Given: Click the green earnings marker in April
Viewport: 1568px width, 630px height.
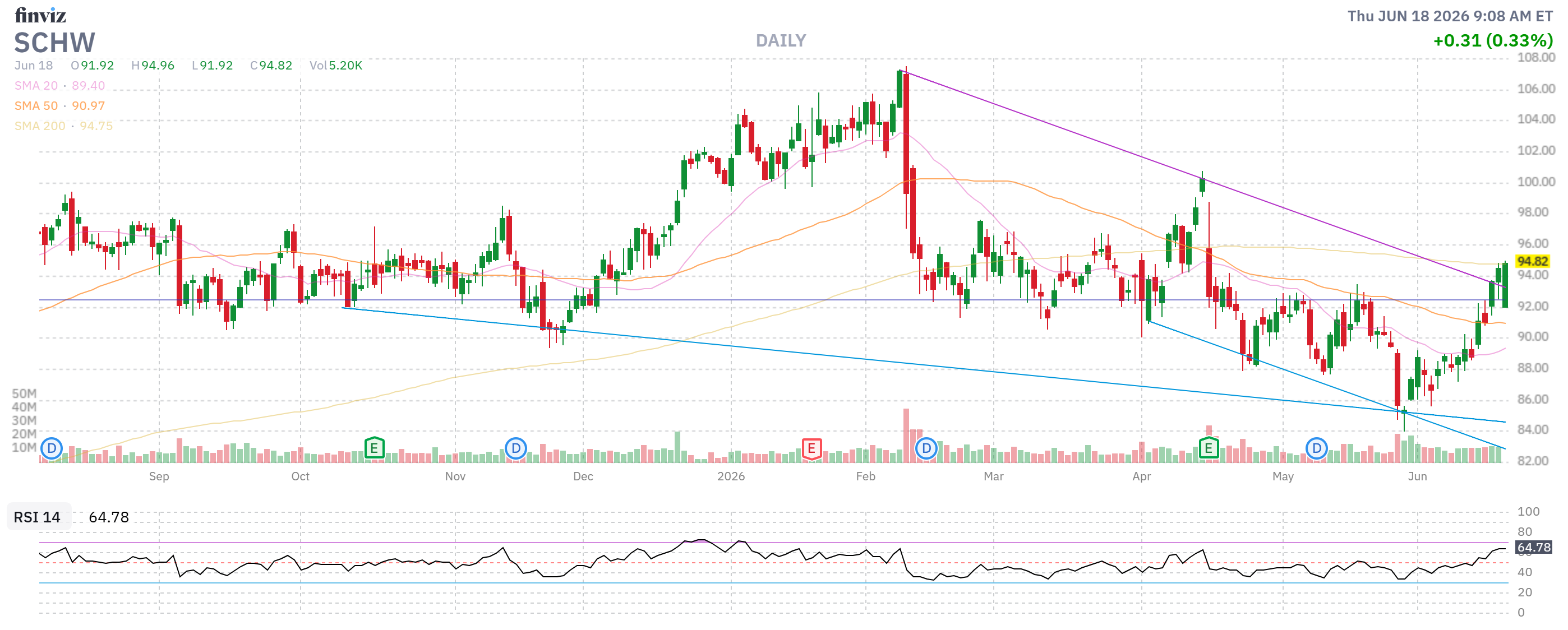Looking at the screenshot, I should (x=1209, y=449).
